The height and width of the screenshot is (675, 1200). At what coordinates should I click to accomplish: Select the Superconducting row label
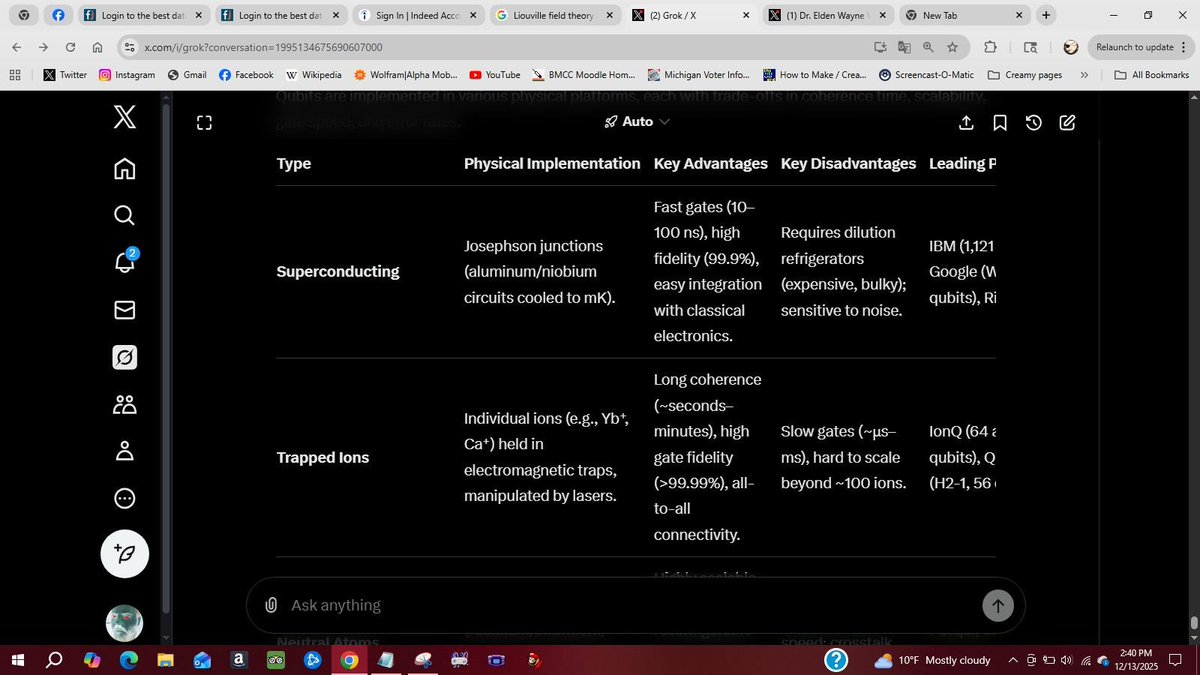338,271
